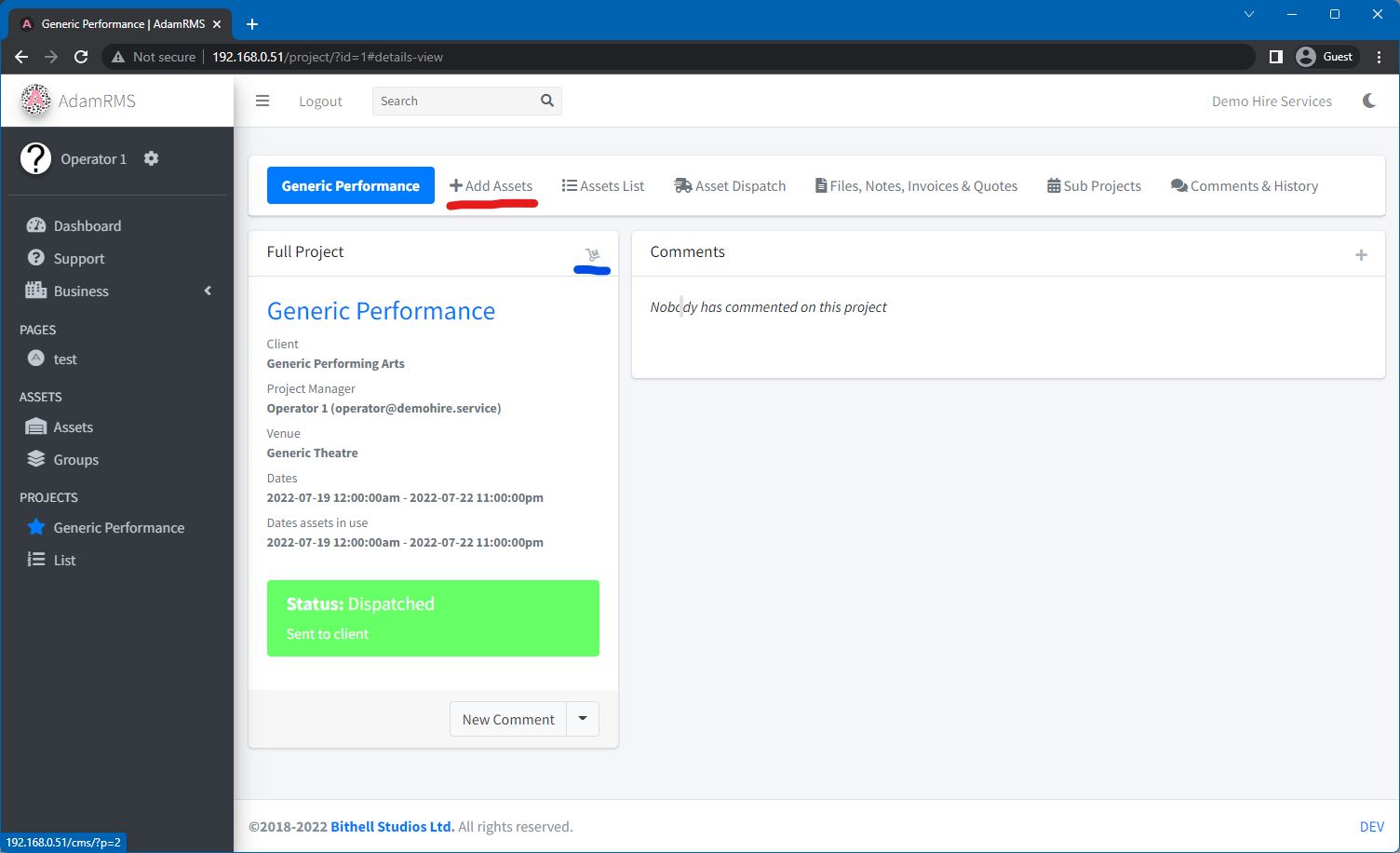The width and height of the screenshot is (1400, 853).
Task: Select the Comments & History tab
Action: click(1245, 185)
